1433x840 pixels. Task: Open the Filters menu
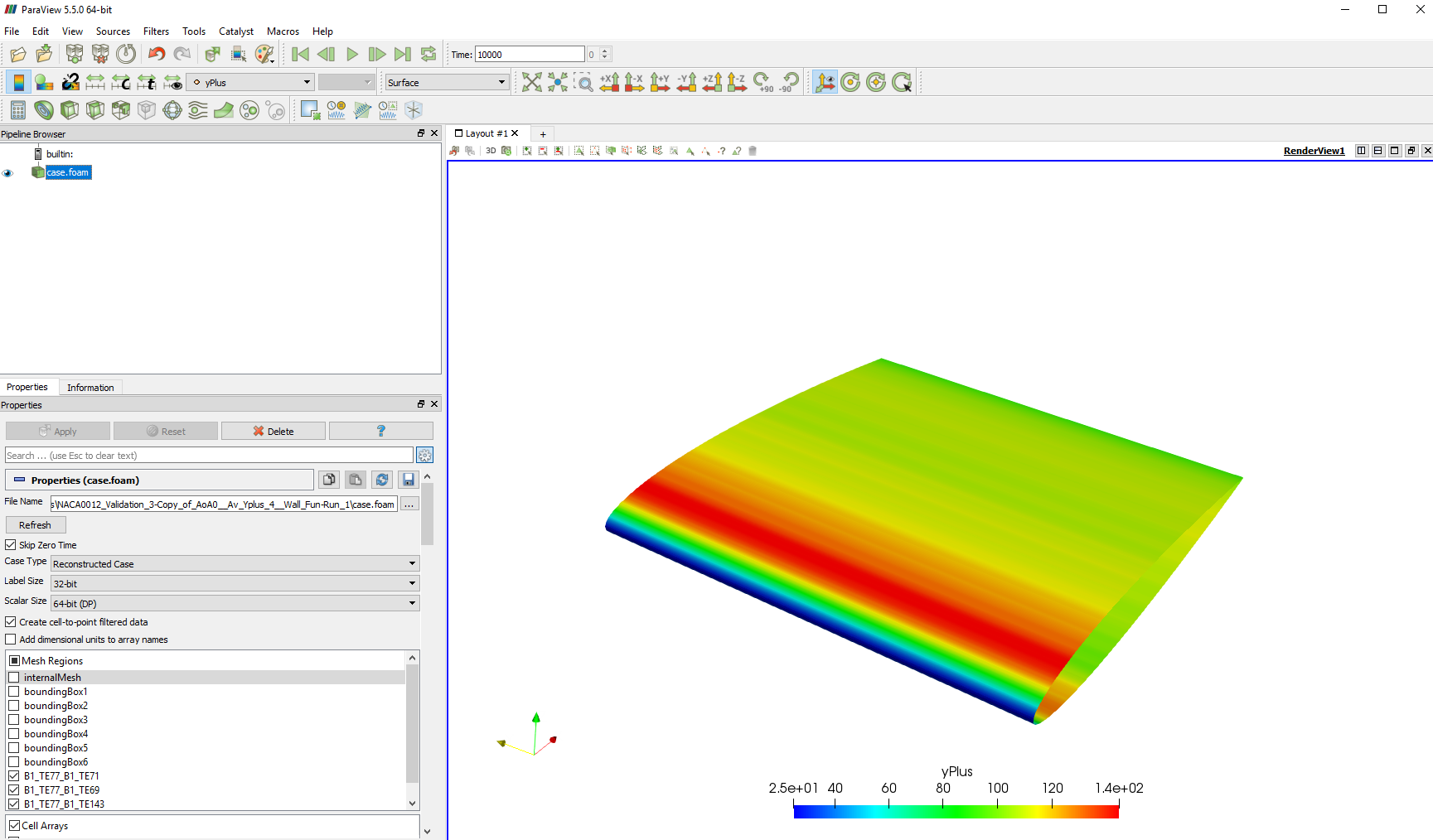[x=156, y=31]
